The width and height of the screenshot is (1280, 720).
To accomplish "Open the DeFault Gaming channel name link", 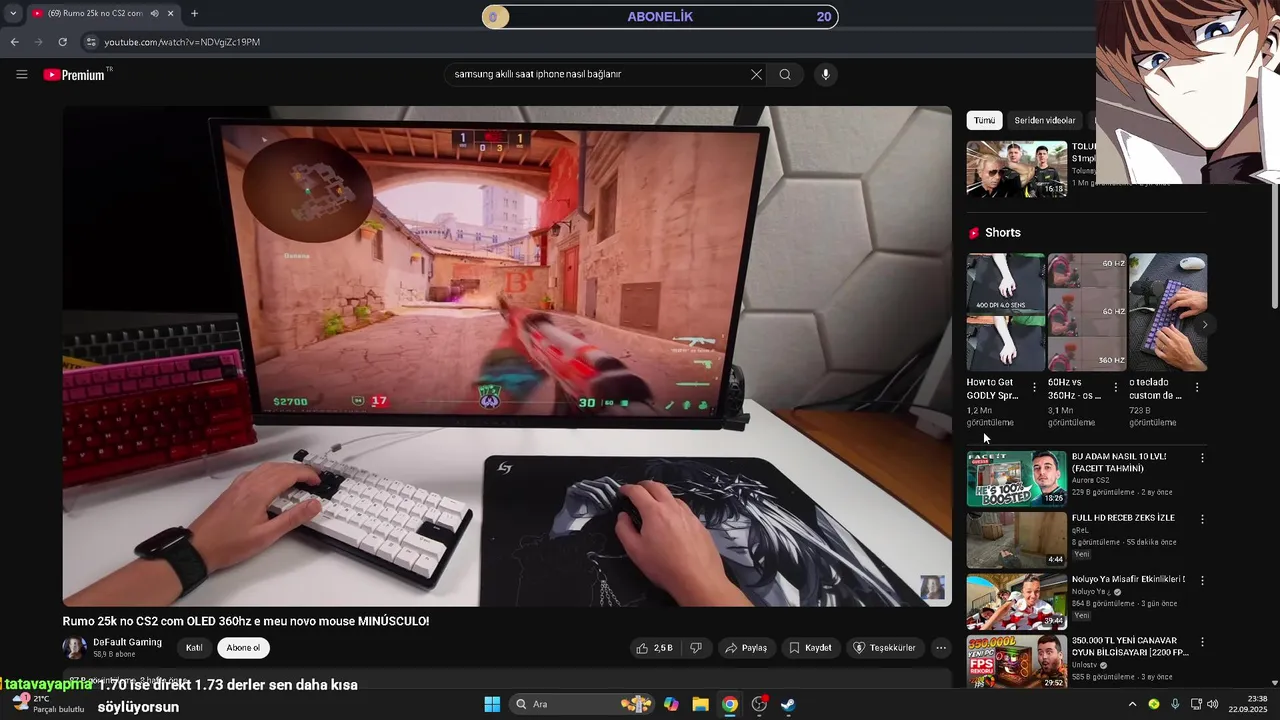I will 127,642.
